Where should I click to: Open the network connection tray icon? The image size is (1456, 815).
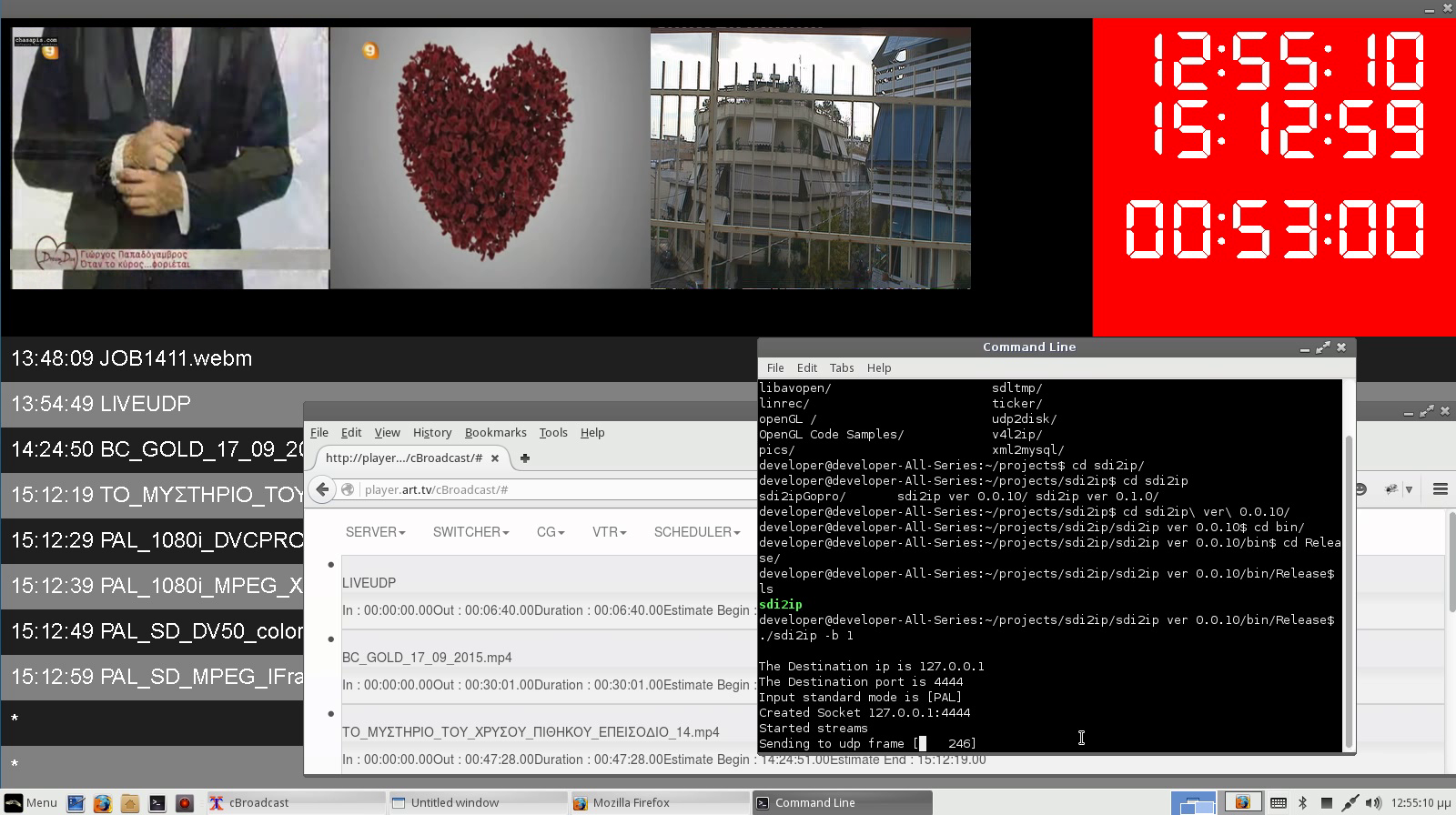click(1350, 803)
